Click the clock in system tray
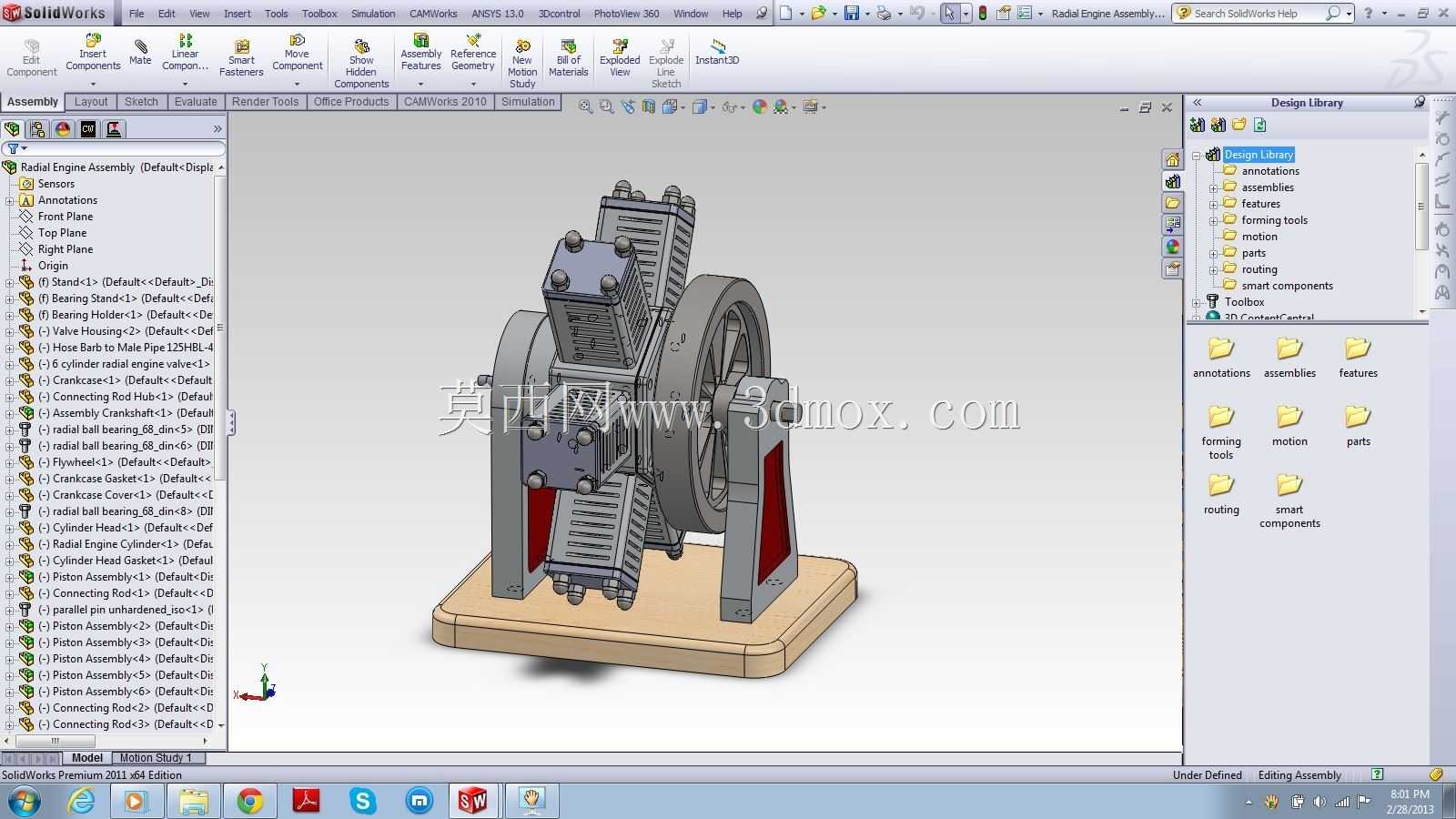The image size is (1456, 819). click(x=1410, y=801)
